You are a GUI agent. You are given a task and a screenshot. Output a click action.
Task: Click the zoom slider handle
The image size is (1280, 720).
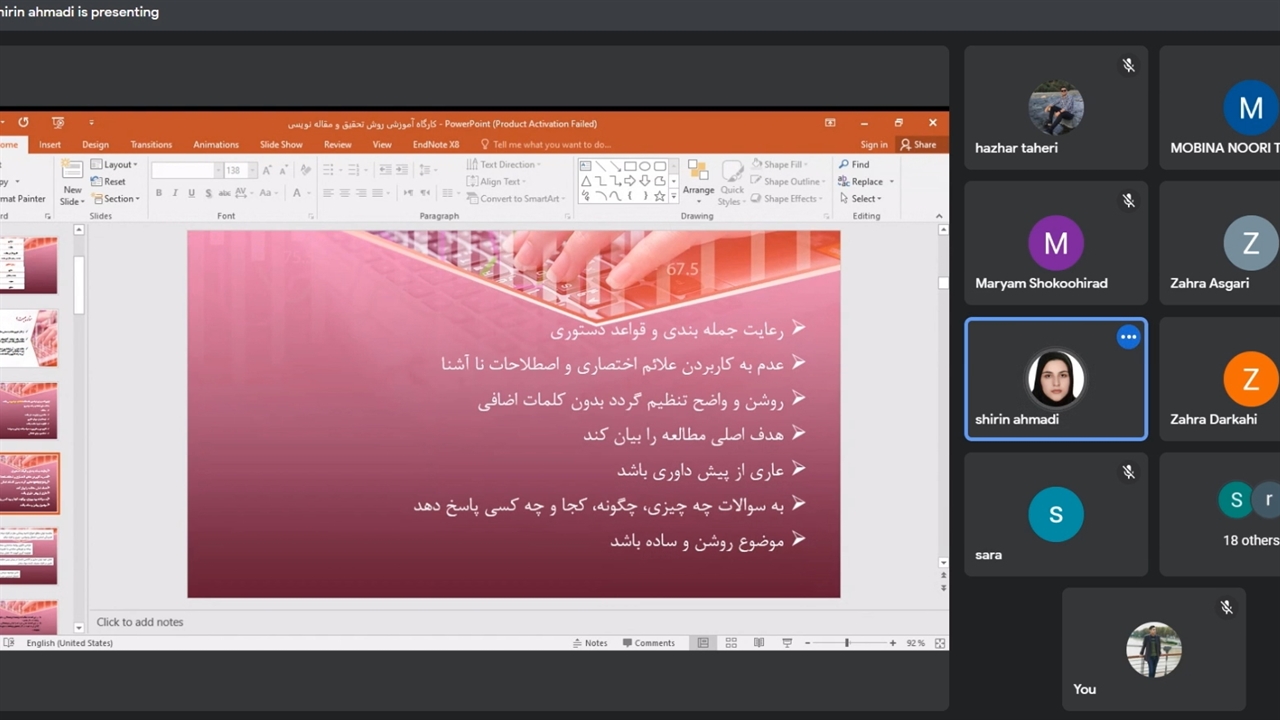point(847,643)
